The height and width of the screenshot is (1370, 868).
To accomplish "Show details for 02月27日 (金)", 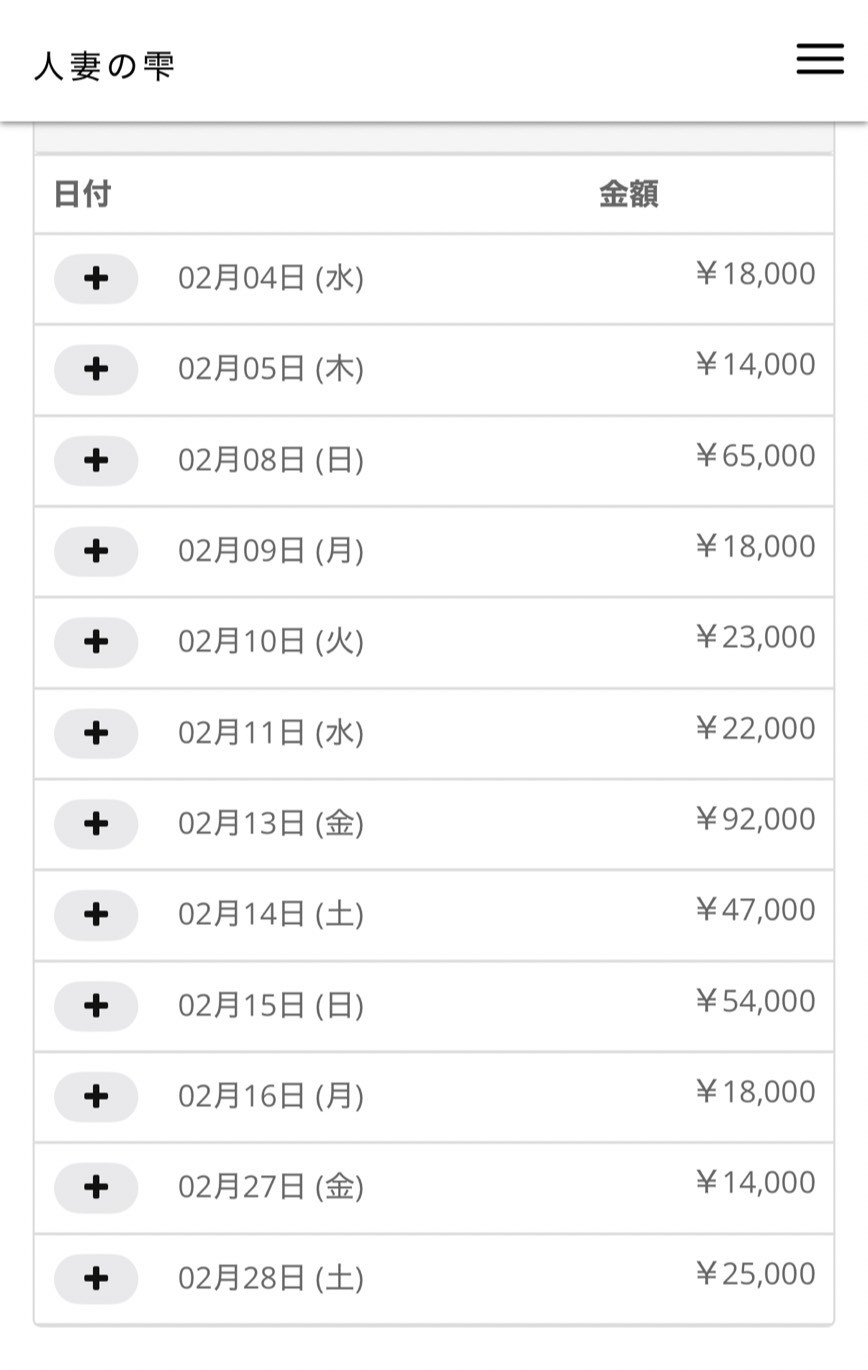I will point(96,1188).
